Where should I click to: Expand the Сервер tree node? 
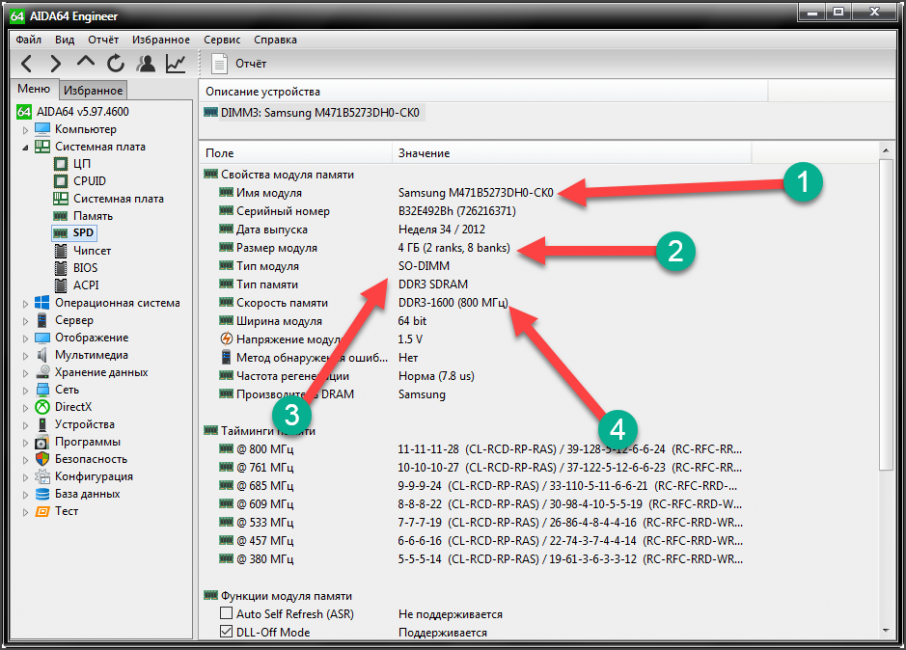click(25, 321)
